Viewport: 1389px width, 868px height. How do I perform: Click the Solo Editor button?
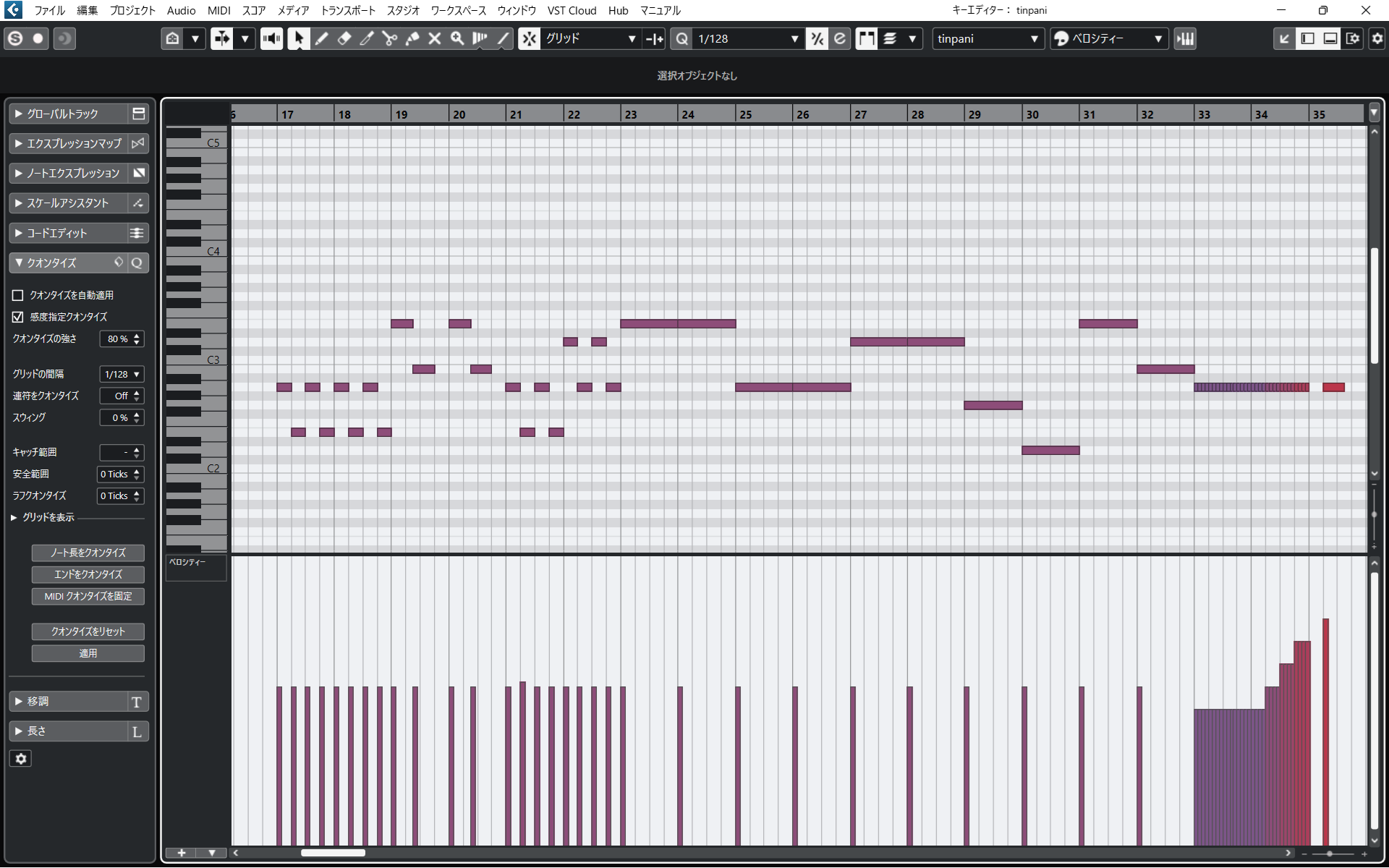pyautogui.click(x=15, y=39)
